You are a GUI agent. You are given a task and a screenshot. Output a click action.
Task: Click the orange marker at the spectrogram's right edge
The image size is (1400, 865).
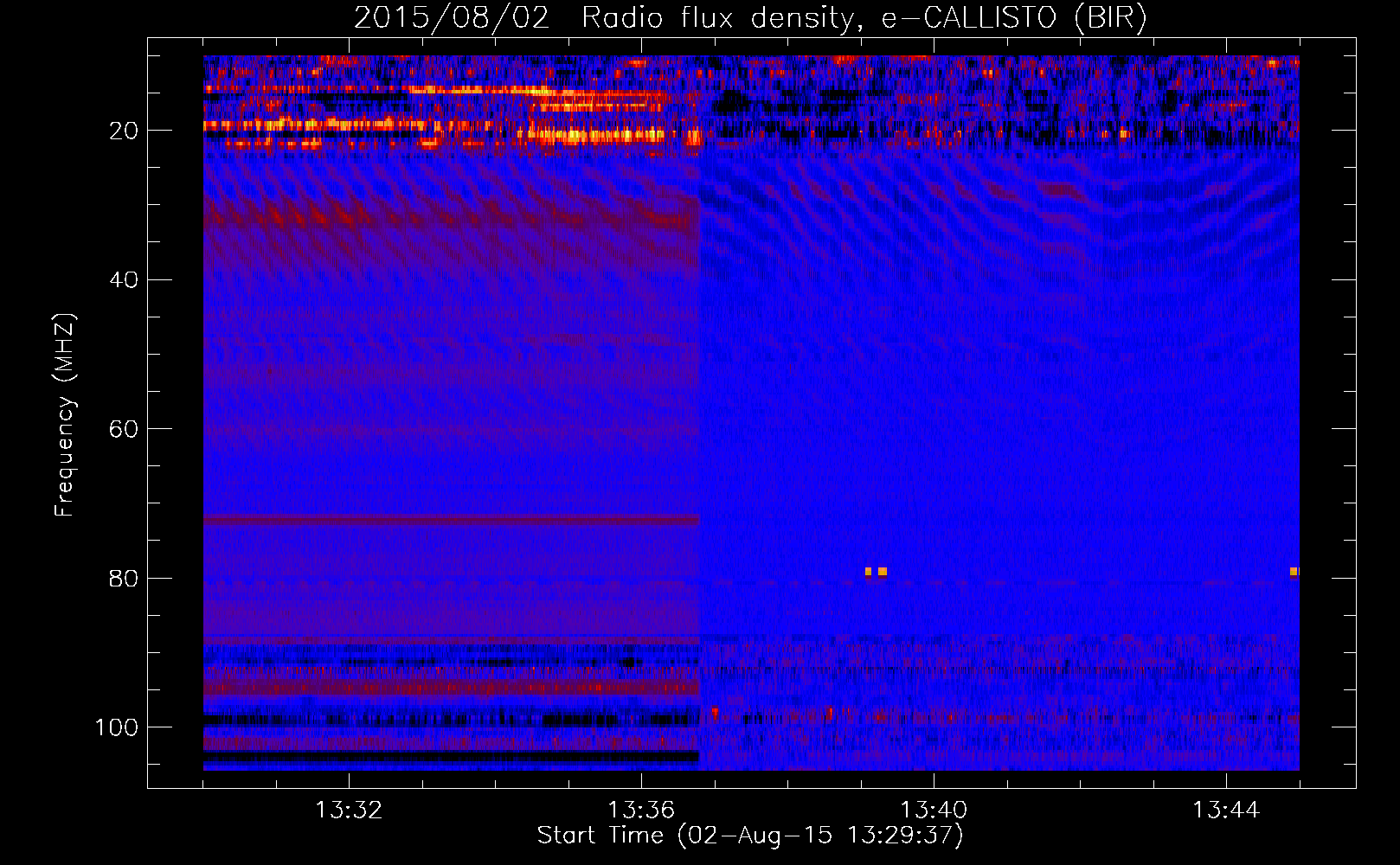coord(1294,572)
